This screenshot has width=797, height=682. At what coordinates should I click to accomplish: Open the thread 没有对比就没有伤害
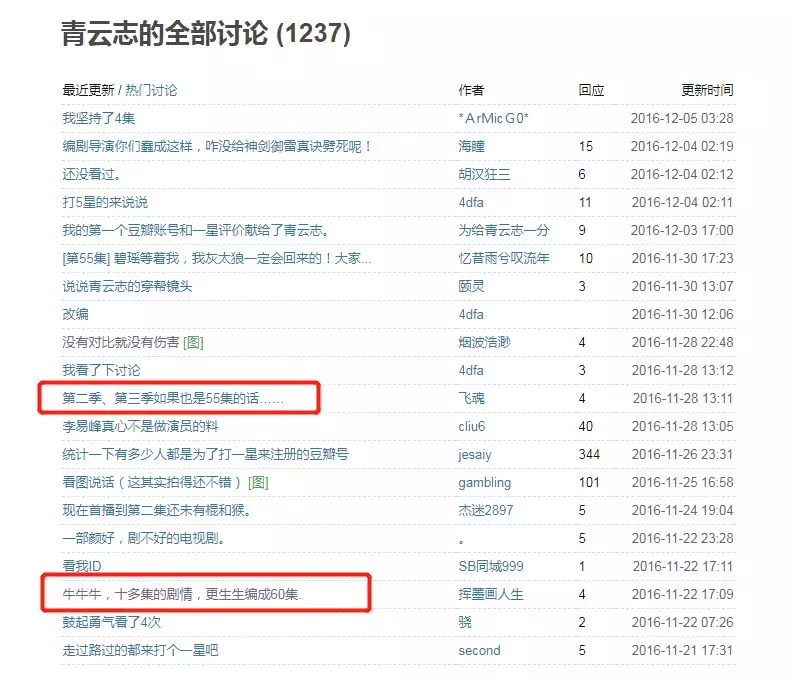pos(120,342)
